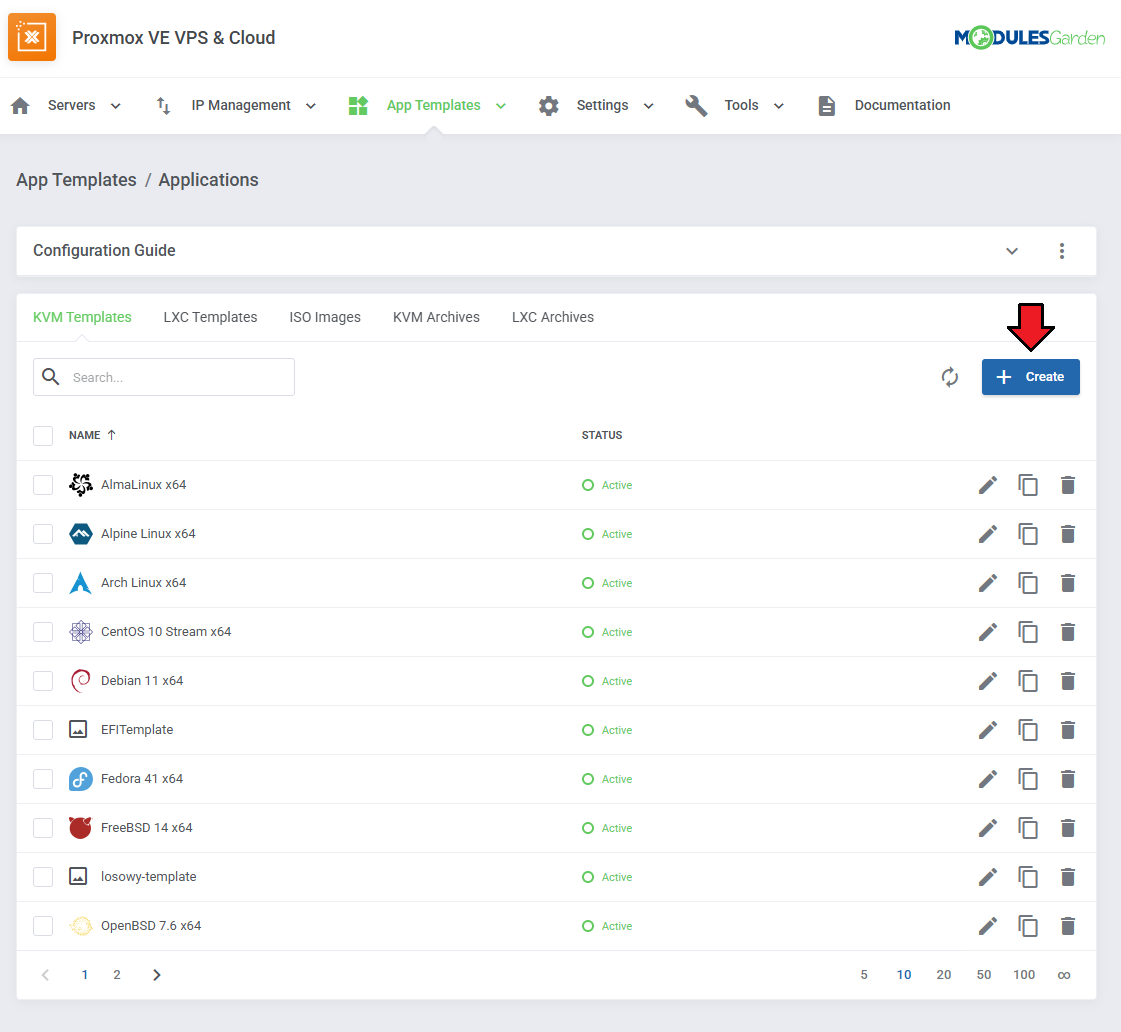The height and width of the screenshot is (1032, 1121).
Task: Switch to the LXC Templates tab
Action: point(210,317)
